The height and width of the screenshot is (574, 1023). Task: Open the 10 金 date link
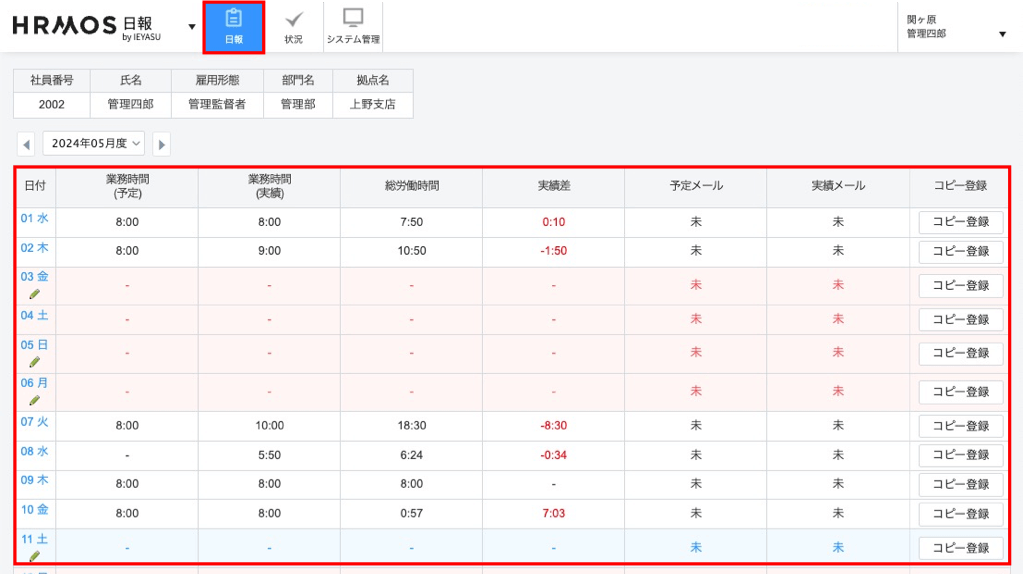click(35, 509)
